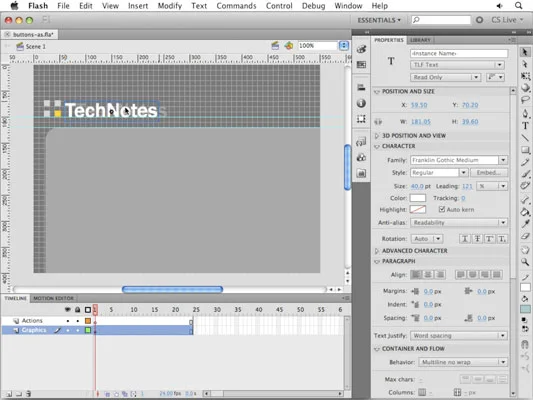
Task: Click the text Color white swatch
Action: 418,198
